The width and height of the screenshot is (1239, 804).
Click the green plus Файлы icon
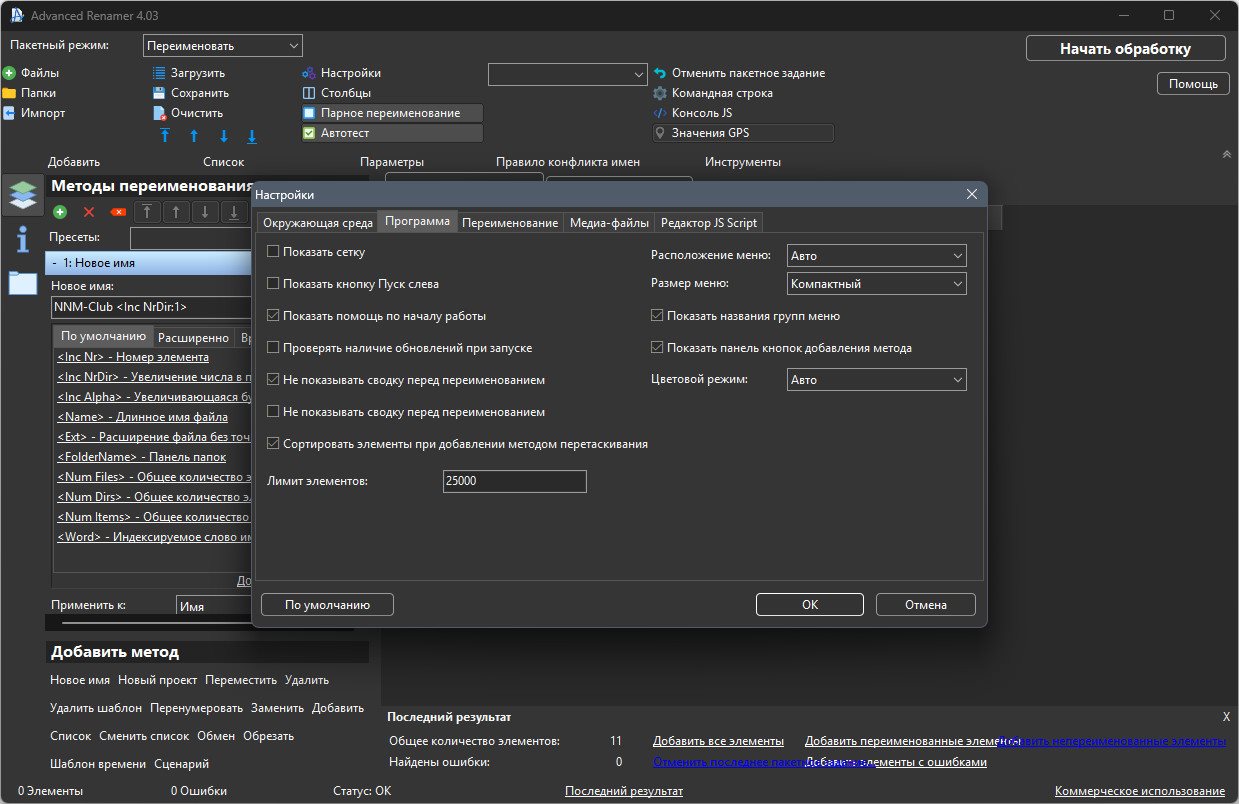click(9, 73)
